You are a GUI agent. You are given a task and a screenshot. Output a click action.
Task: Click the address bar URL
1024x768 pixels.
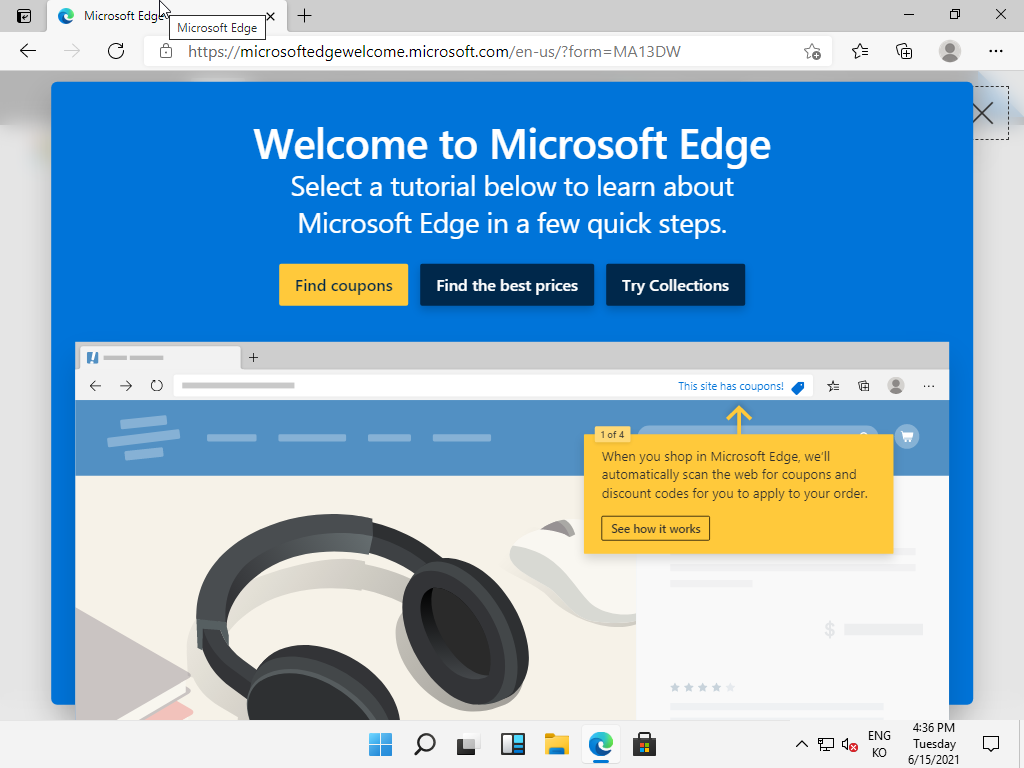coord(434,52)
